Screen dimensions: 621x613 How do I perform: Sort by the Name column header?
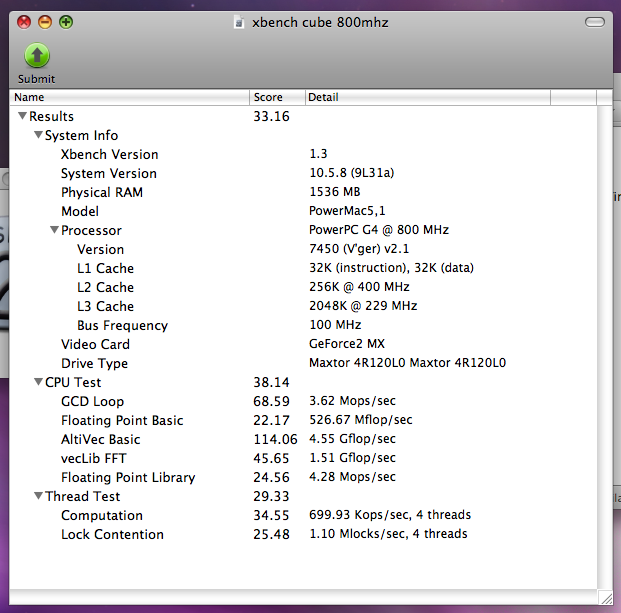tap(130, 97)
